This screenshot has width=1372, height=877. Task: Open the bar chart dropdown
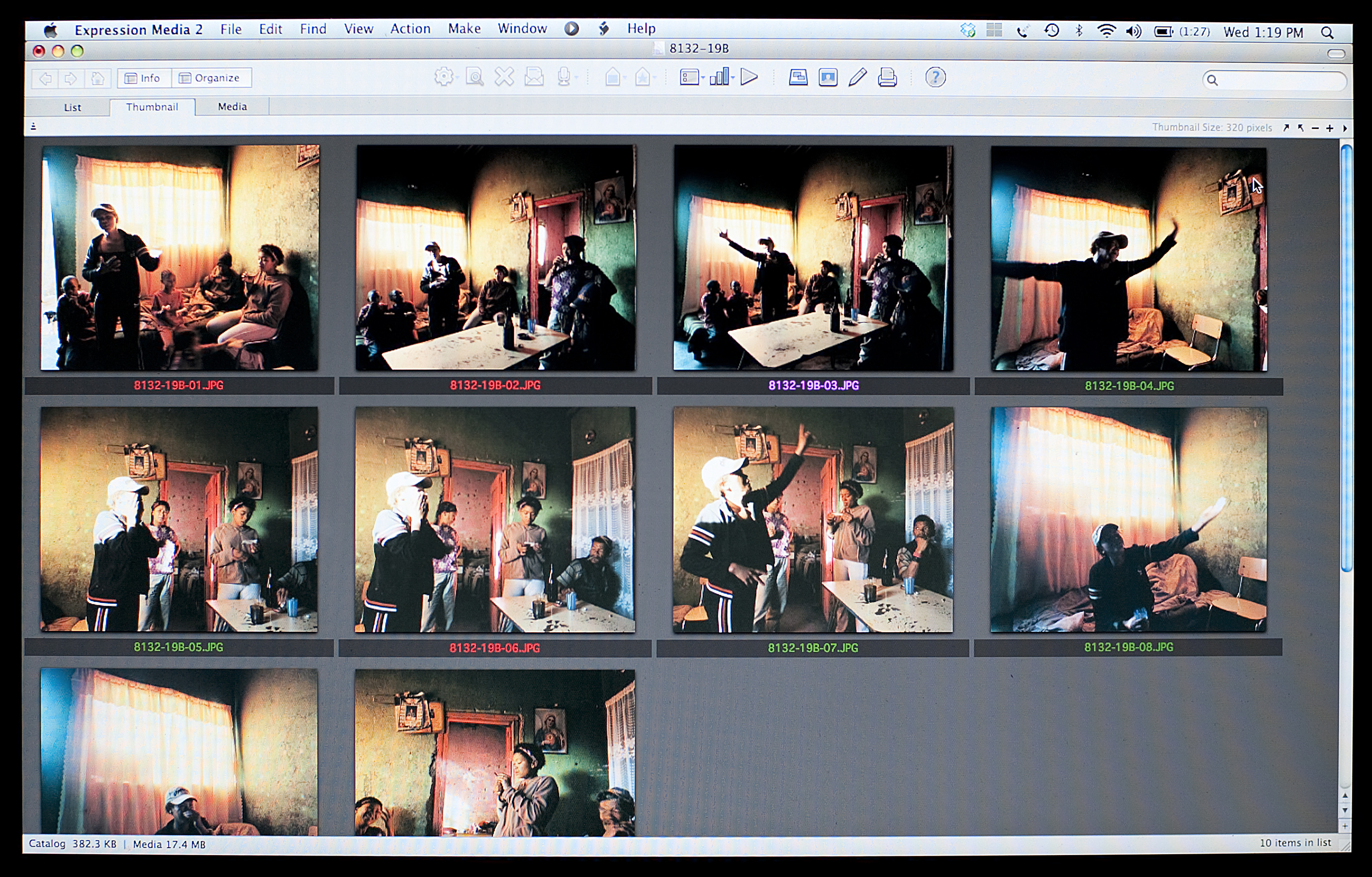point(722,77)
